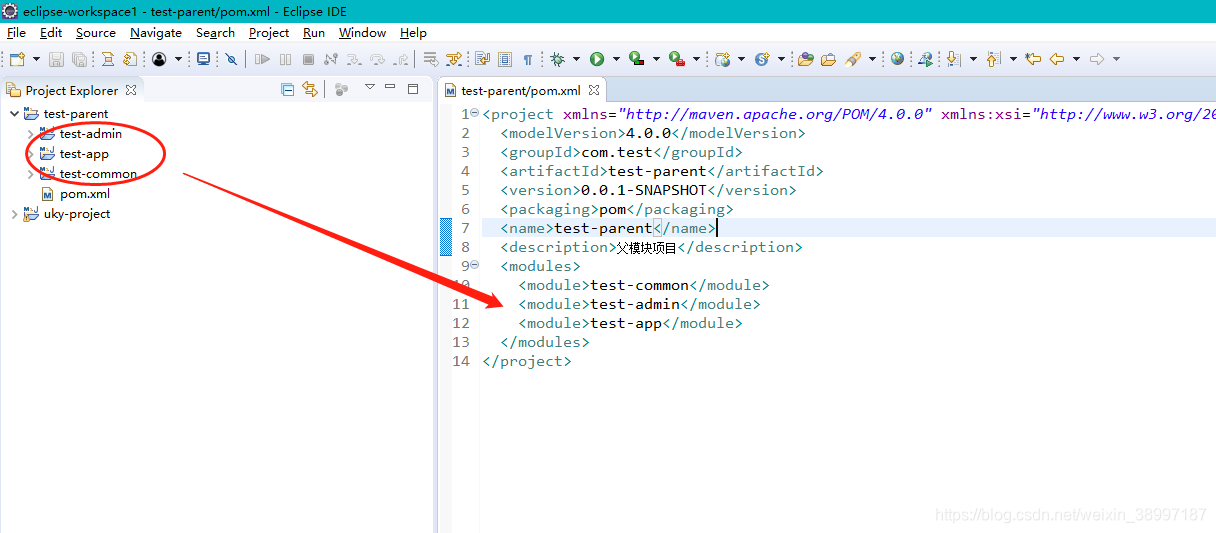Viewport: 1216px width, 533px height.
Task: Click the green Run button icon
Action: tap(597, 59)
